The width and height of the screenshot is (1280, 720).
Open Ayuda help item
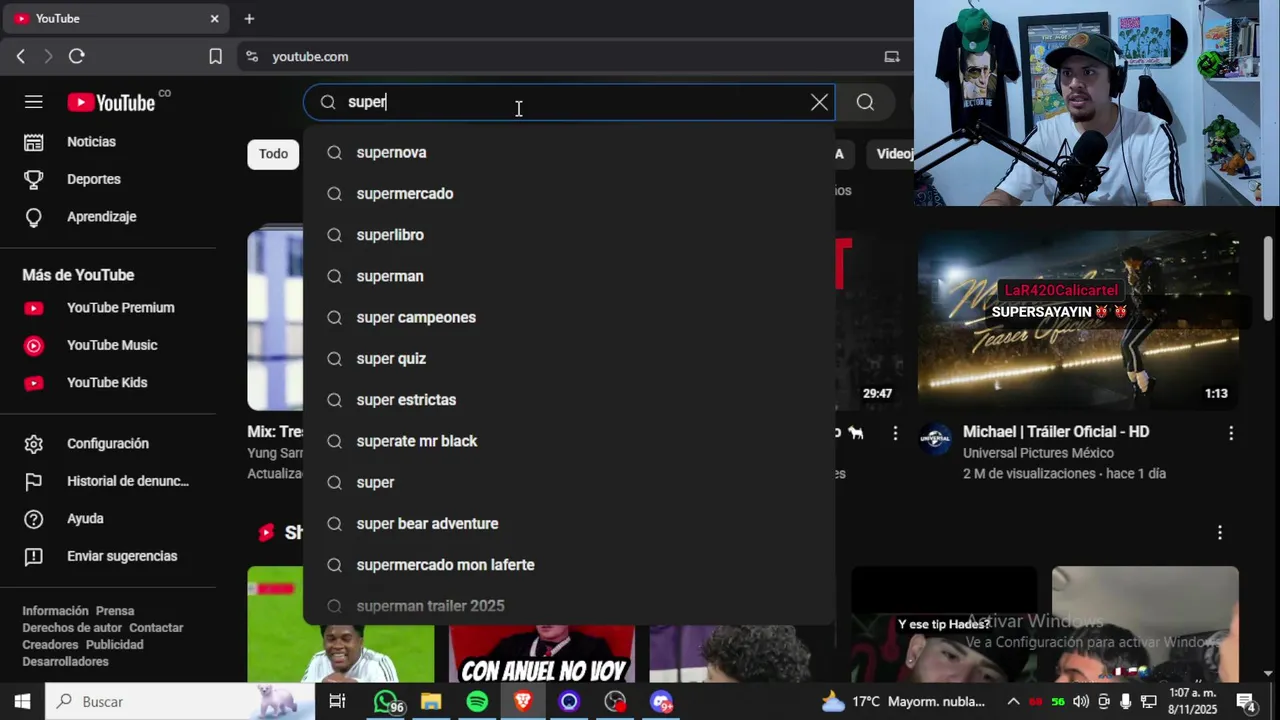click(x=108, y=519)
